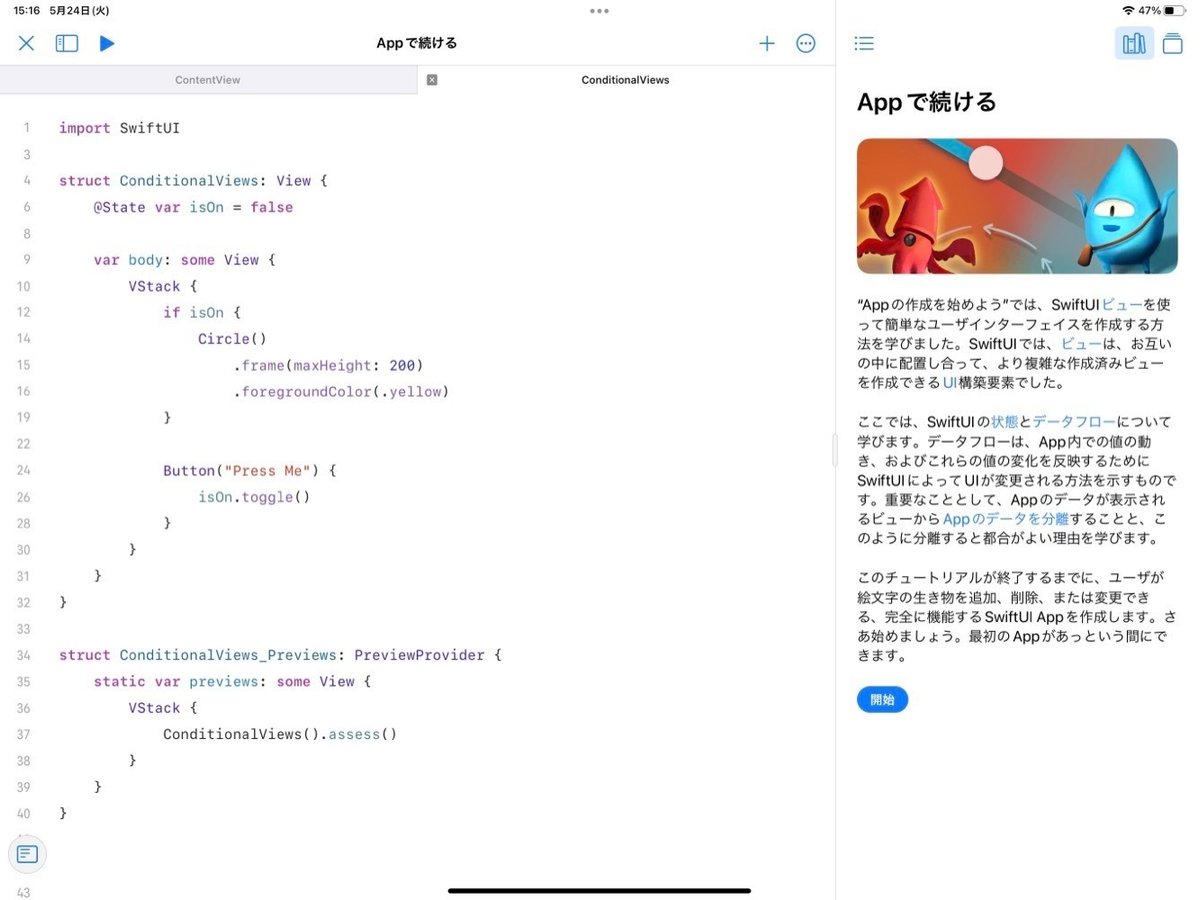Add new item with plus icon
The width and height of the screenshot is (1200, 900).
pos(767,43)
